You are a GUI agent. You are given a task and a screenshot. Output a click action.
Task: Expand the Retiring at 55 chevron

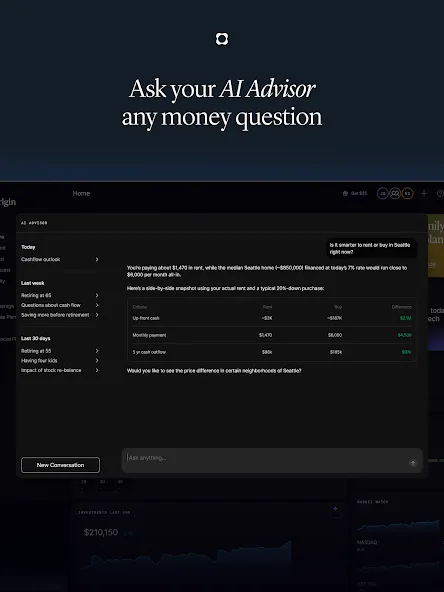tap(97, 351)
